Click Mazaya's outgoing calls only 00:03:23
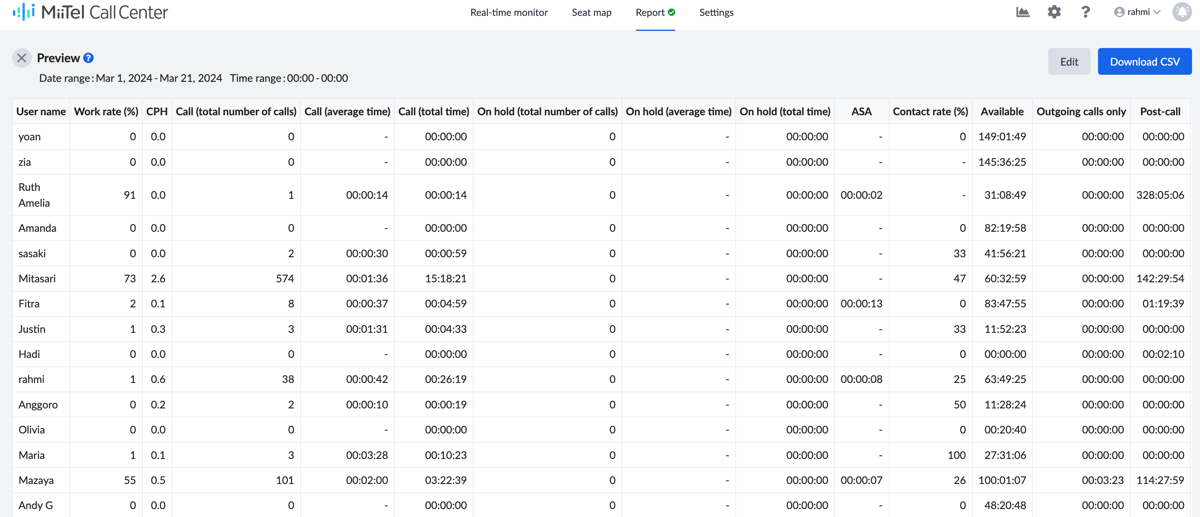This screenshot has height=517, width=1200. pos(1104,480)
